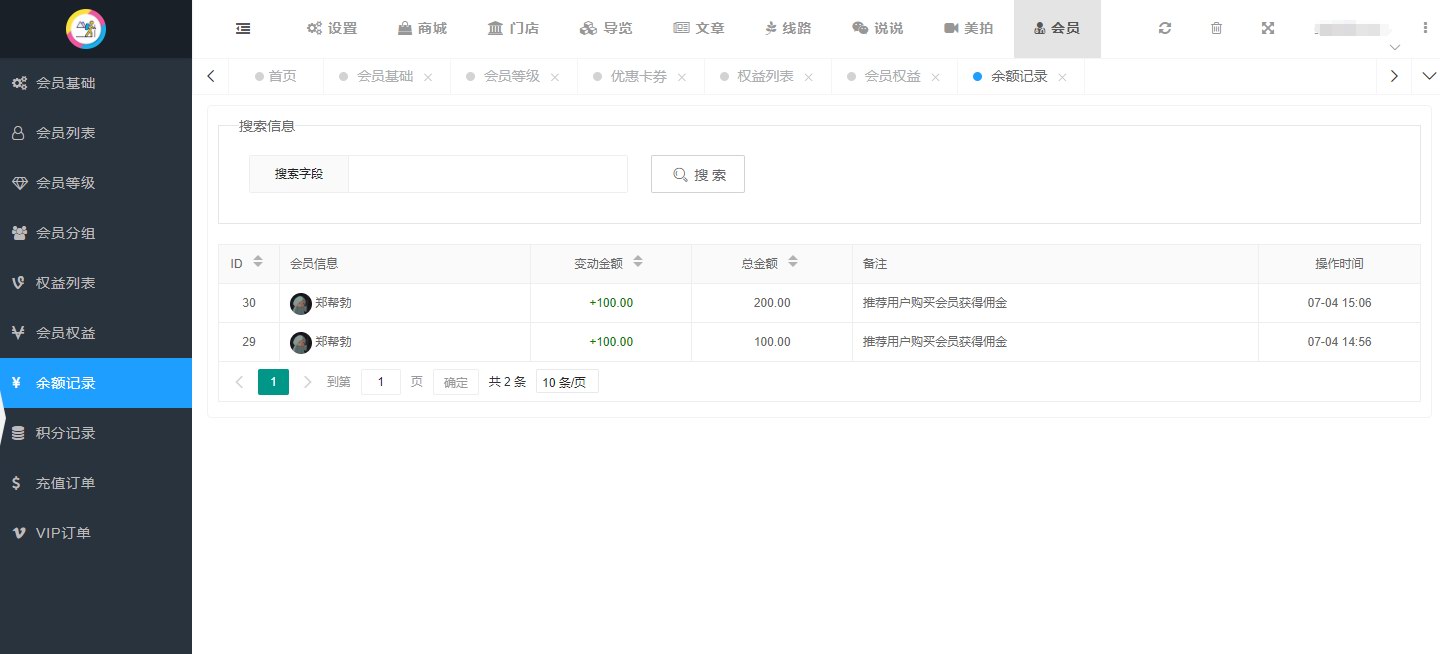
Task: Click the dollar icon beside 充值订单
Action: pos(16,483)
